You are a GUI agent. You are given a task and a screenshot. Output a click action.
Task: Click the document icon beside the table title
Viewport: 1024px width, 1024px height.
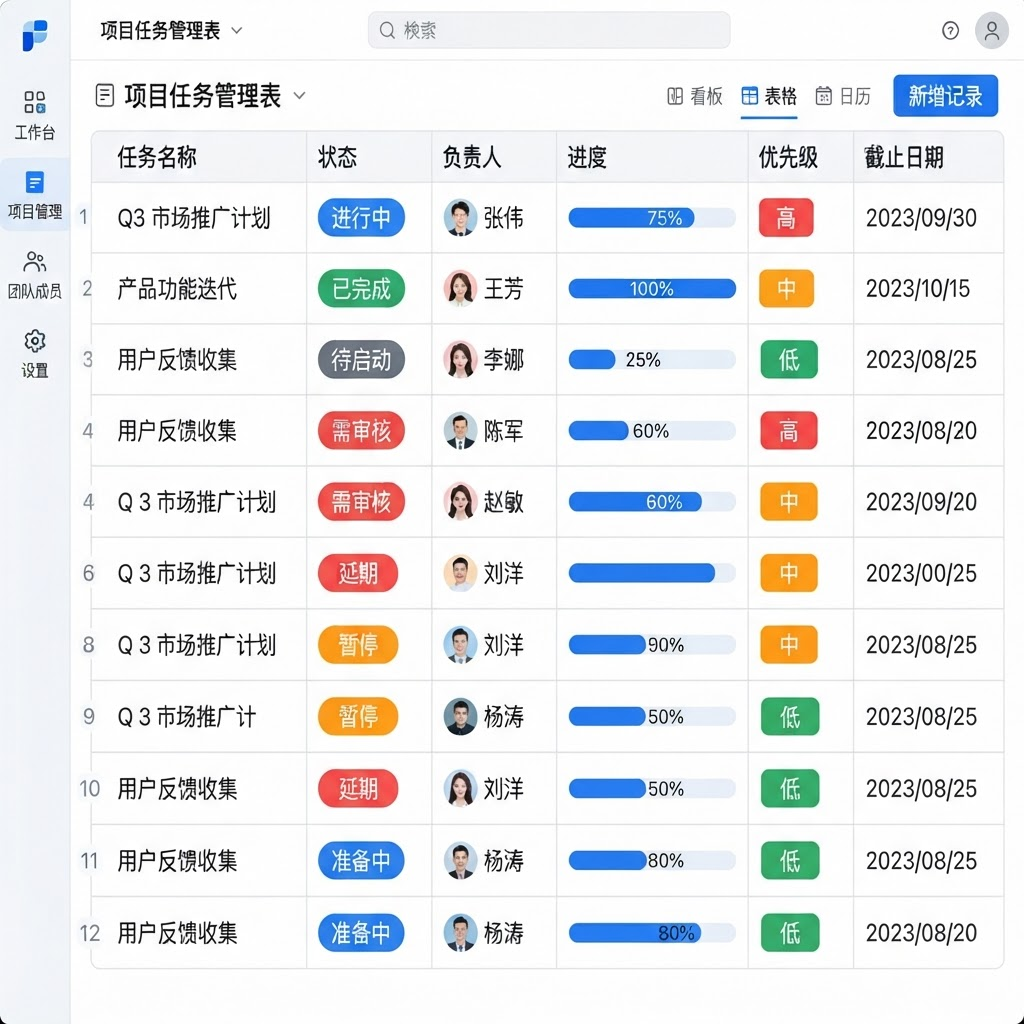click(104, 95)
